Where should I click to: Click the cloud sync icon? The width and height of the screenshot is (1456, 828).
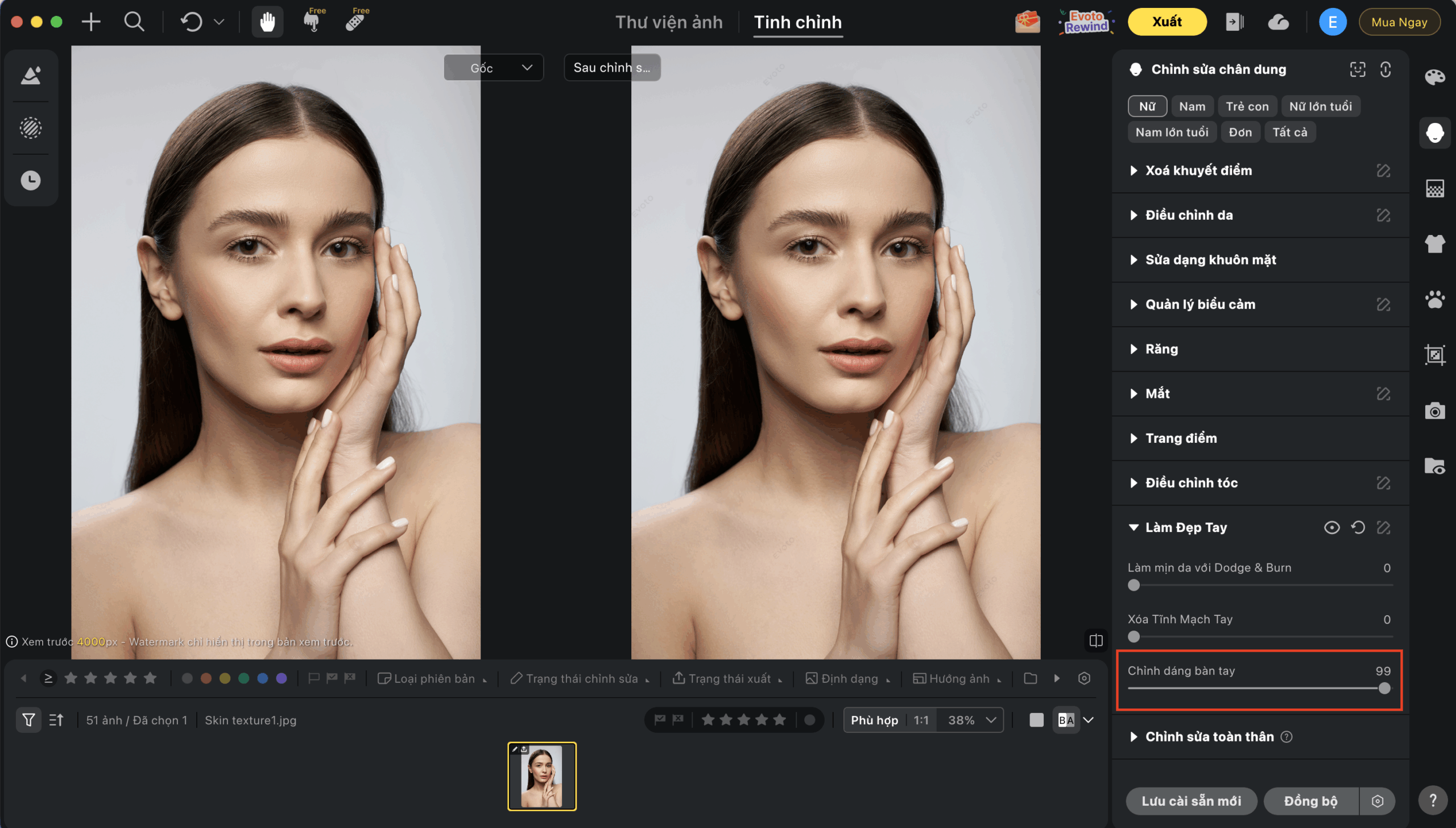(x=1278, y=22)
